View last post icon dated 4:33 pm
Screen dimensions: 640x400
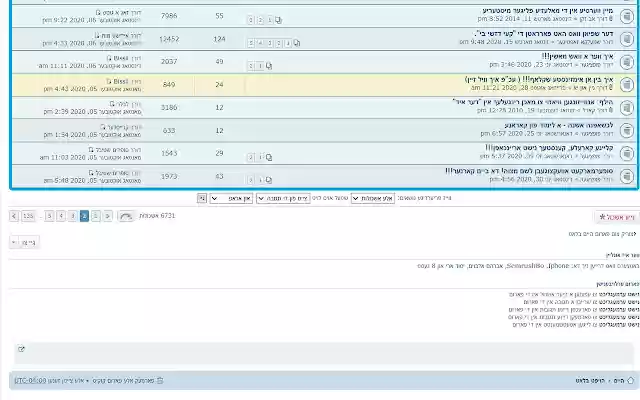click(97, 36)
